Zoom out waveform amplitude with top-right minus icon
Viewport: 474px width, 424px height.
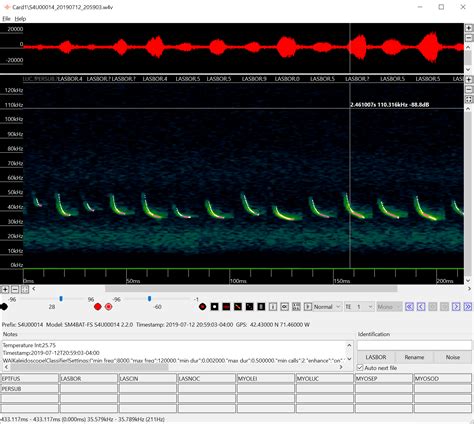(469, 38)
